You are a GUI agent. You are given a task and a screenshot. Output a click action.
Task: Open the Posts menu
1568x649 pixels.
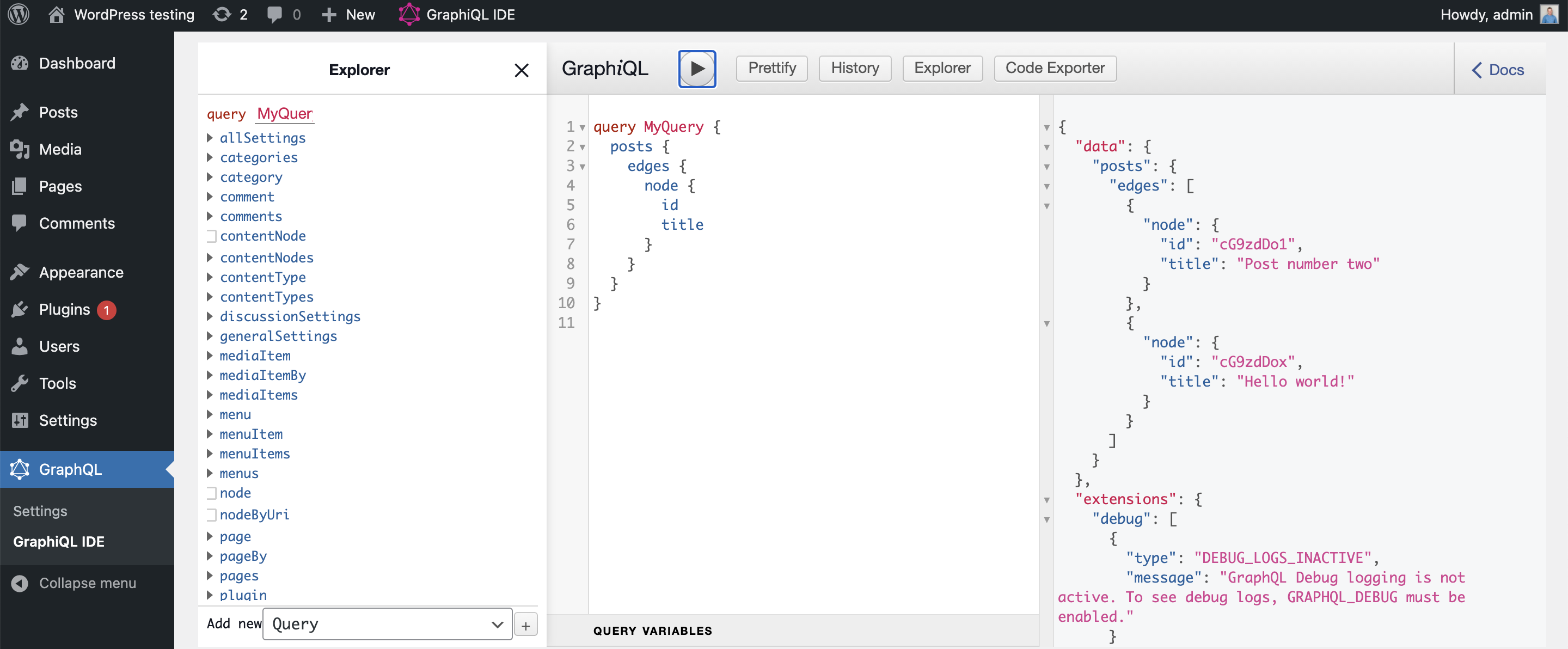pyautogui.click(x=58, y=112)
